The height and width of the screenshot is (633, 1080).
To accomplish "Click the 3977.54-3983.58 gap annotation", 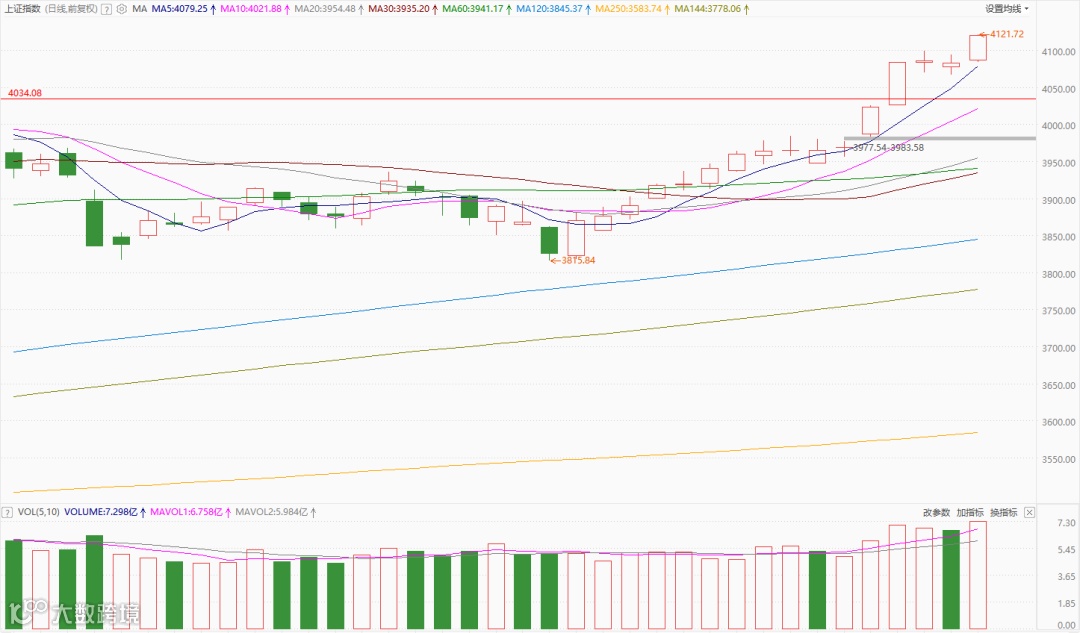I will (889, 147).
